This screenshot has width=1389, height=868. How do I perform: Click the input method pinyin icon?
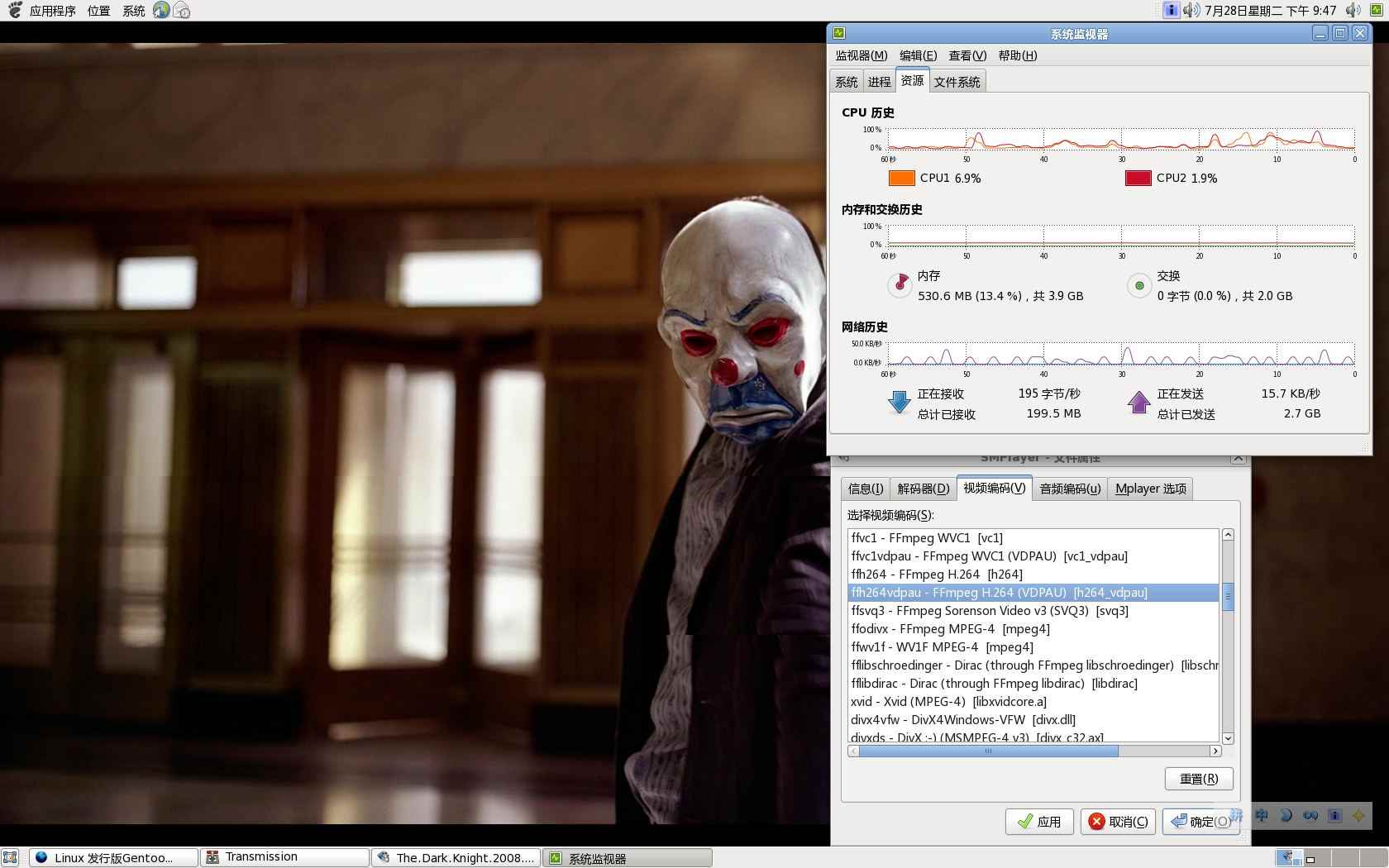[x=1236, y=815]
